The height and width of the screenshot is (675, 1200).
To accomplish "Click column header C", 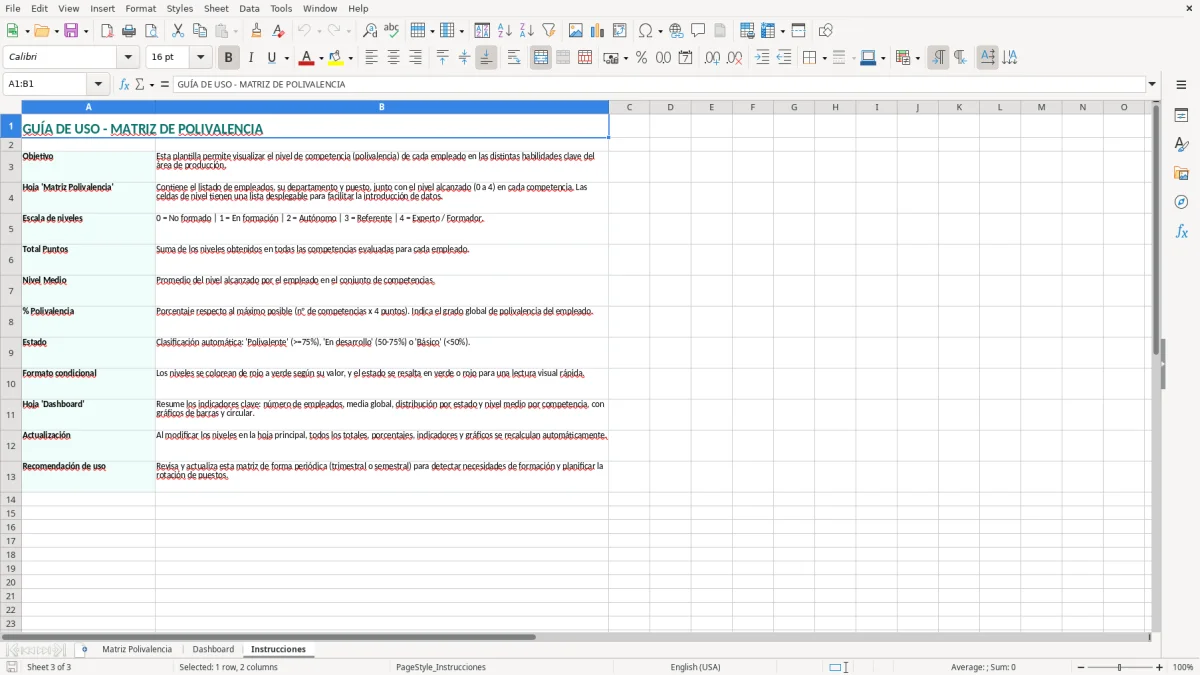I will coord(629,107).
